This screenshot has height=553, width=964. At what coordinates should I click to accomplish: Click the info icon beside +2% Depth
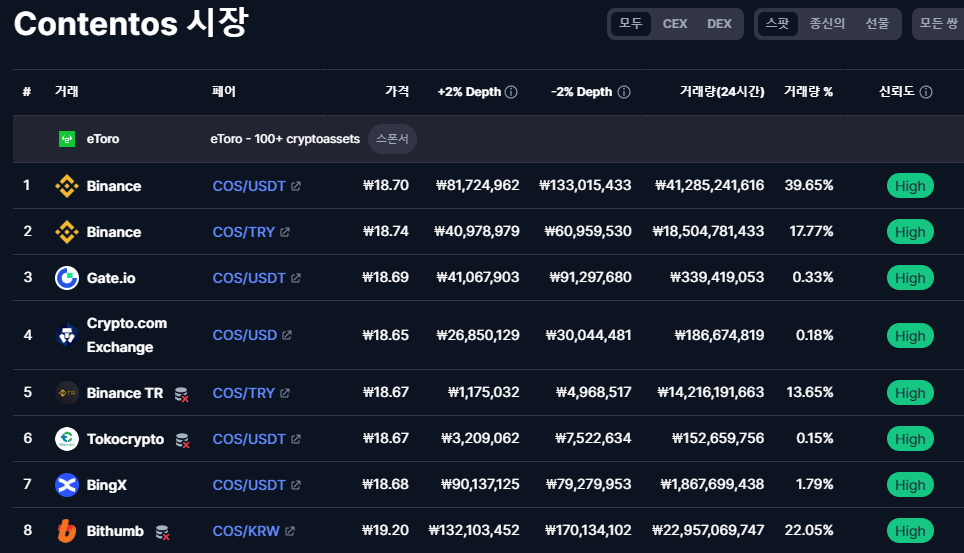pyautogui.click(x=511, y=92)
